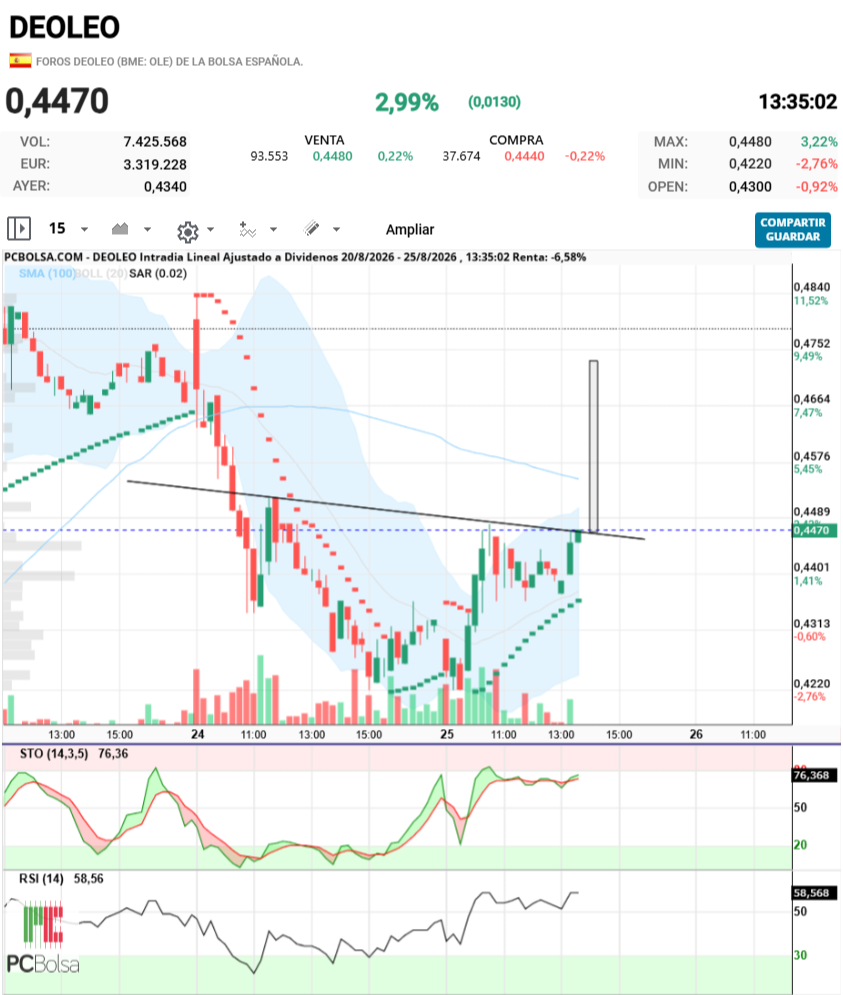Select the SMA (100) indicator label
Image resolution: width=843 pixels, height=995 pixels.
pyautogui.click(x=46, y=273)
